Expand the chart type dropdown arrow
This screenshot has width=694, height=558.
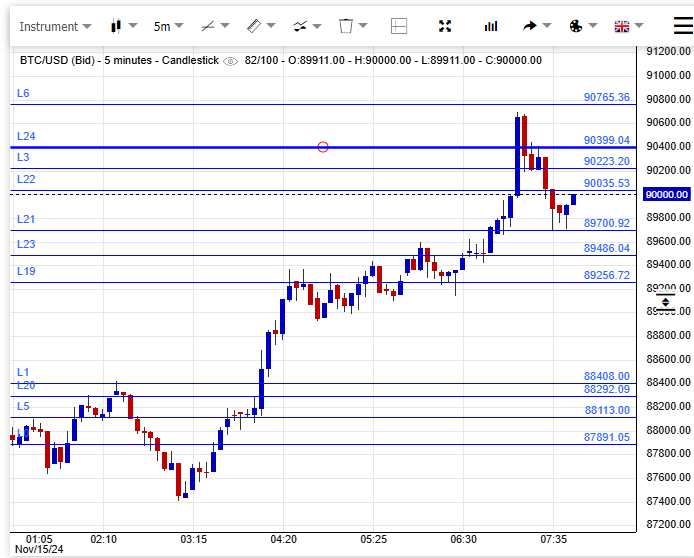(133, 26)
